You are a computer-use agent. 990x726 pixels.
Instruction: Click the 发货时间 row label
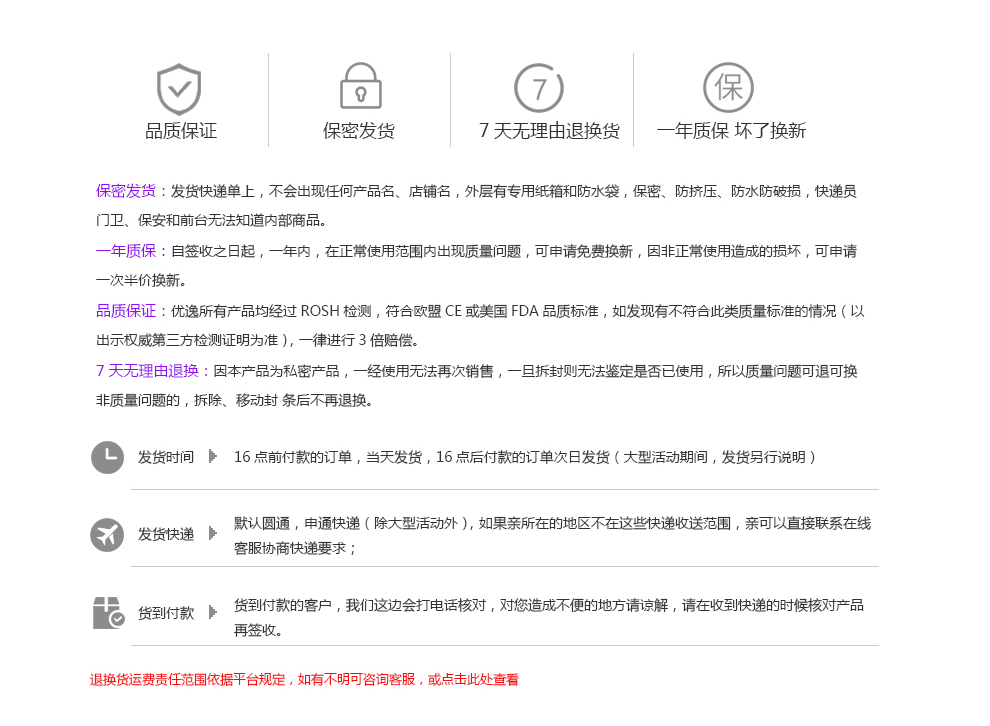166,457
